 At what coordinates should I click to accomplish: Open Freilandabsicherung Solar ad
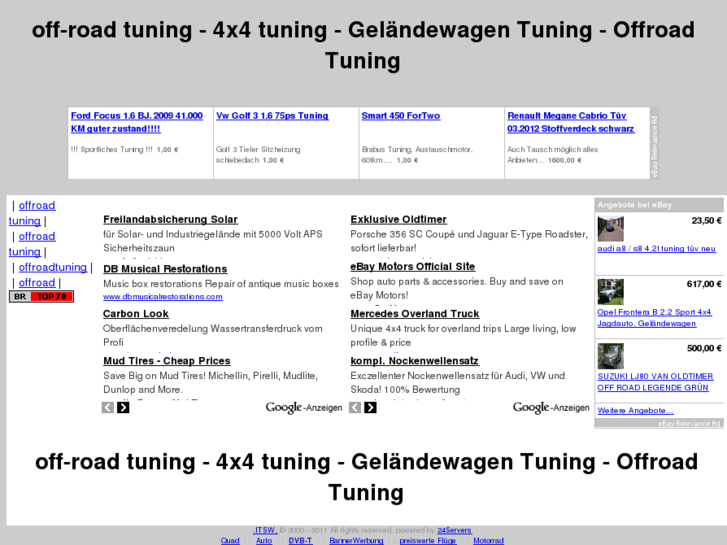tap(170, 219)
